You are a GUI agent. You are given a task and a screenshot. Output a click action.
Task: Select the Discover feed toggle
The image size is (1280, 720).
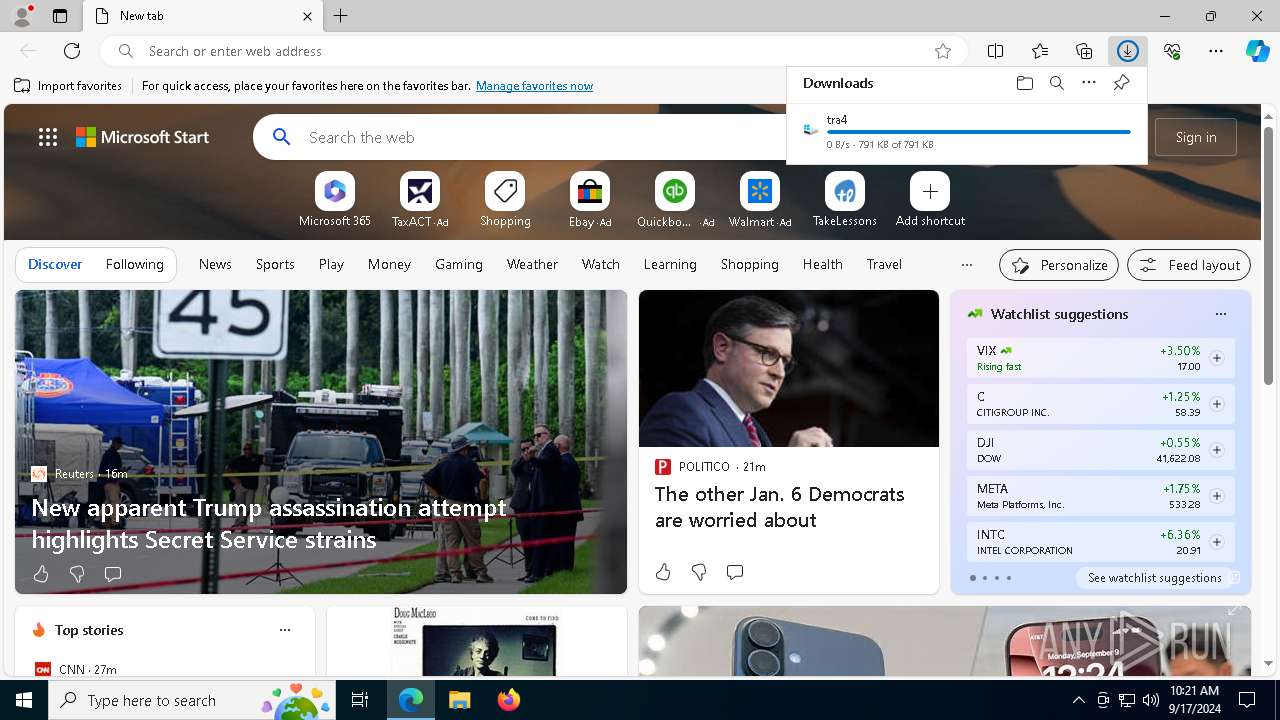point(55,264)
